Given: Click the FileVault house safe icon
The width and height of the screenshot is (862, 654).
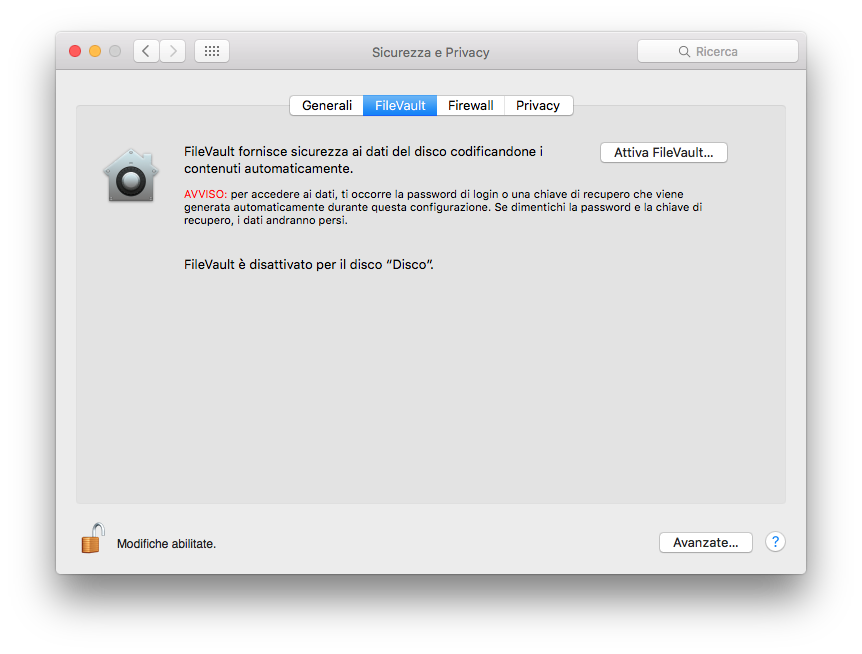Looking at the screenshot, I should point(131,176).
